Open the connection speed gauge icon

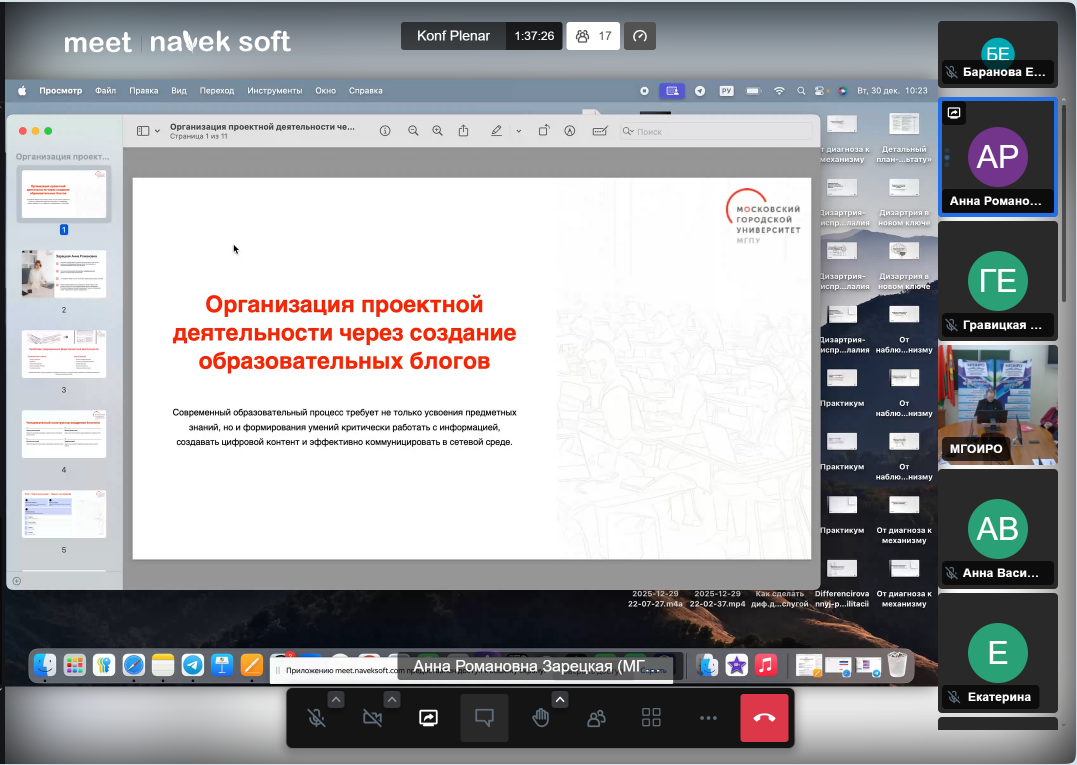point(640,36)
